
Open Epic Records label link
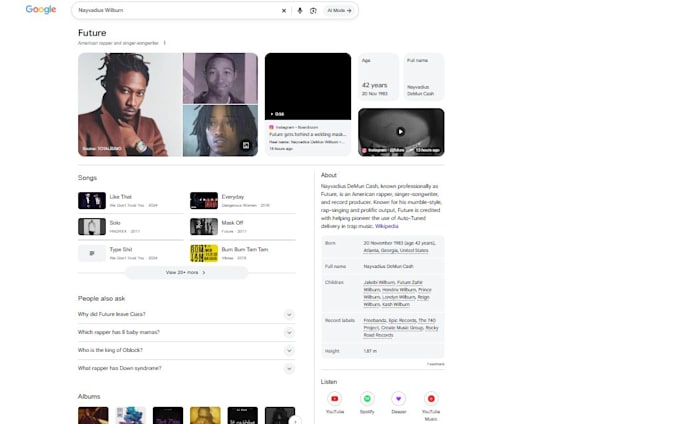[x=402, y=320]
